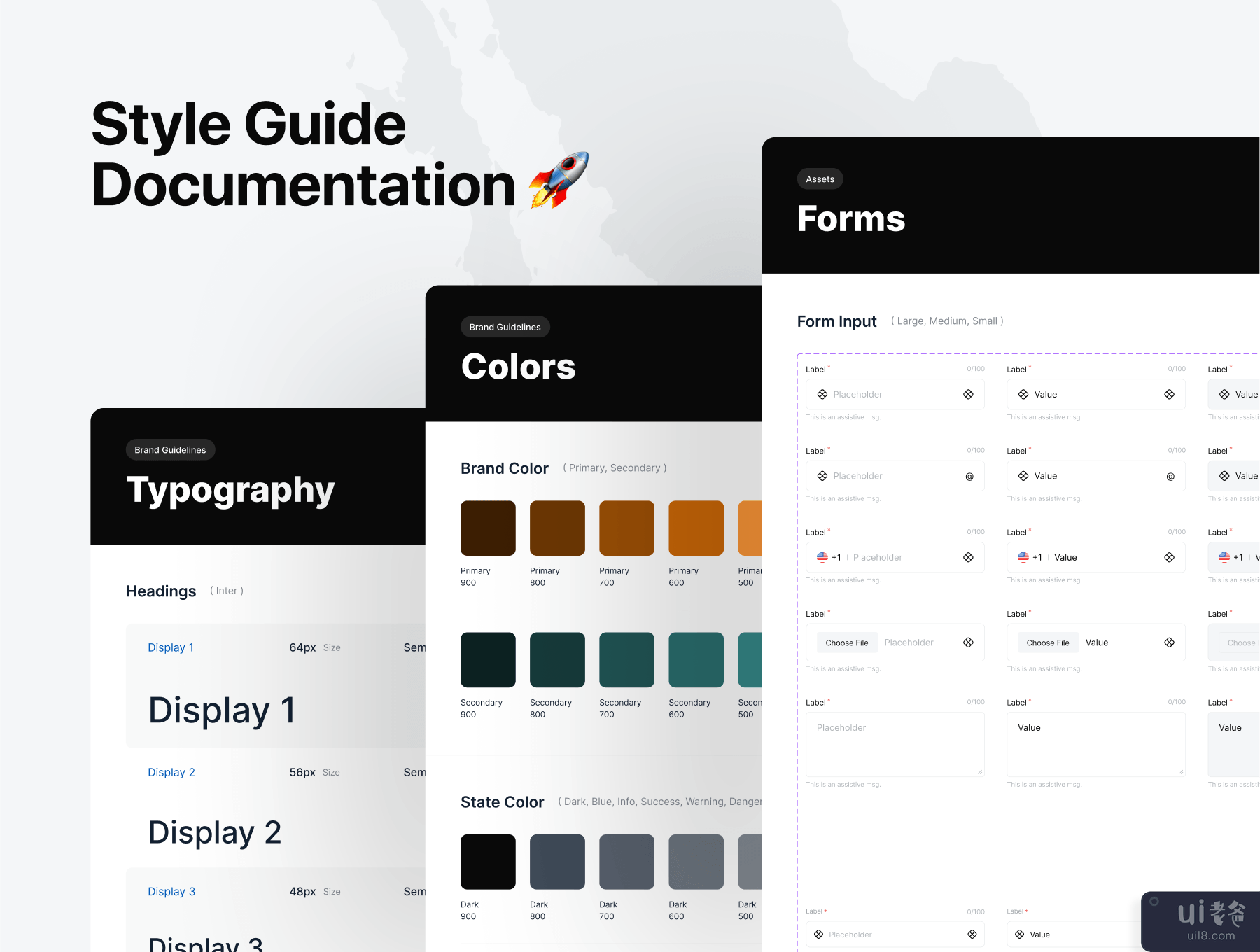Click the Brand Guidelines tag above Typography

click(170, 450)
